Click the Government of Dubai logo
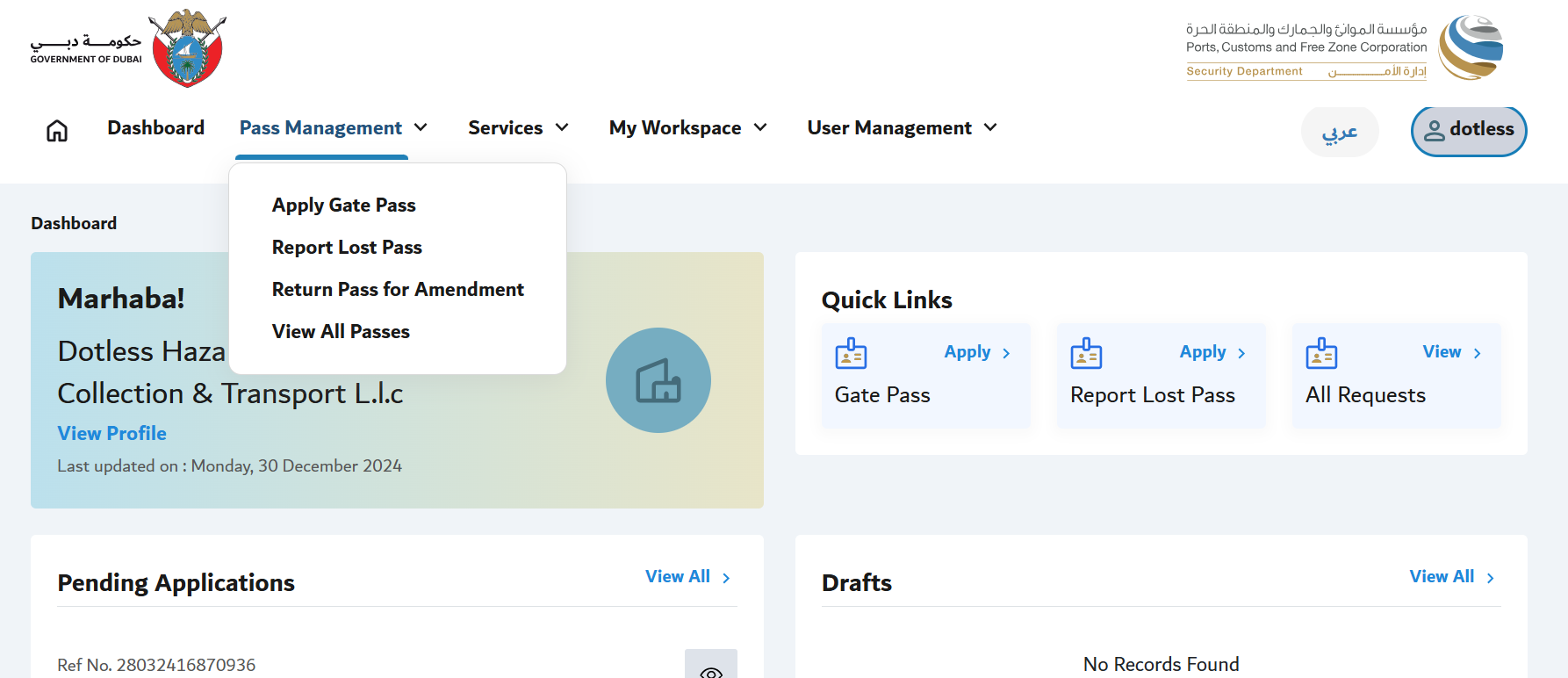The height and width of the screenshot is (678, 1568). pyautogui.click(x=128, y=48)
